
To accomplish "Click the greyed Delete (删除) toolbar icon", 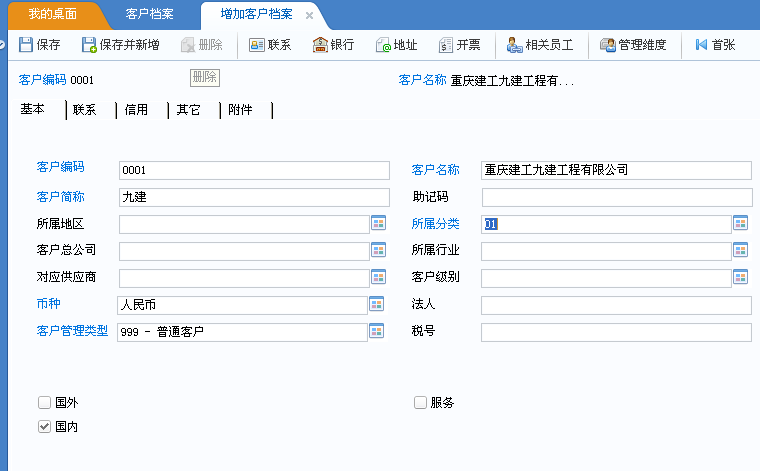I will click(x=188, y=45).
